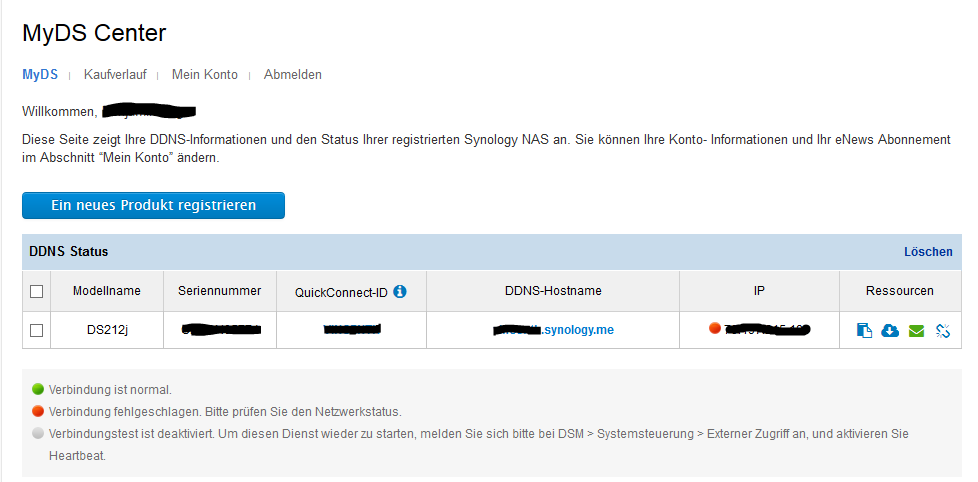978x482 pixels.
Task: Click the red status dot in the IP cell
Action: tap(715, 328)
